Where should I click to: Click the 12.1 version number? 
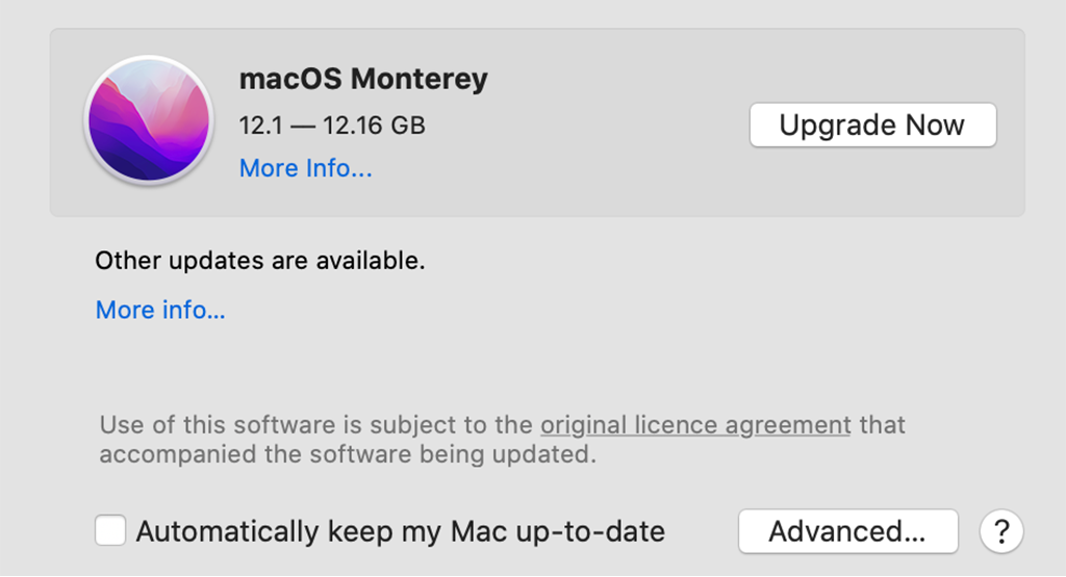point(260,126)
